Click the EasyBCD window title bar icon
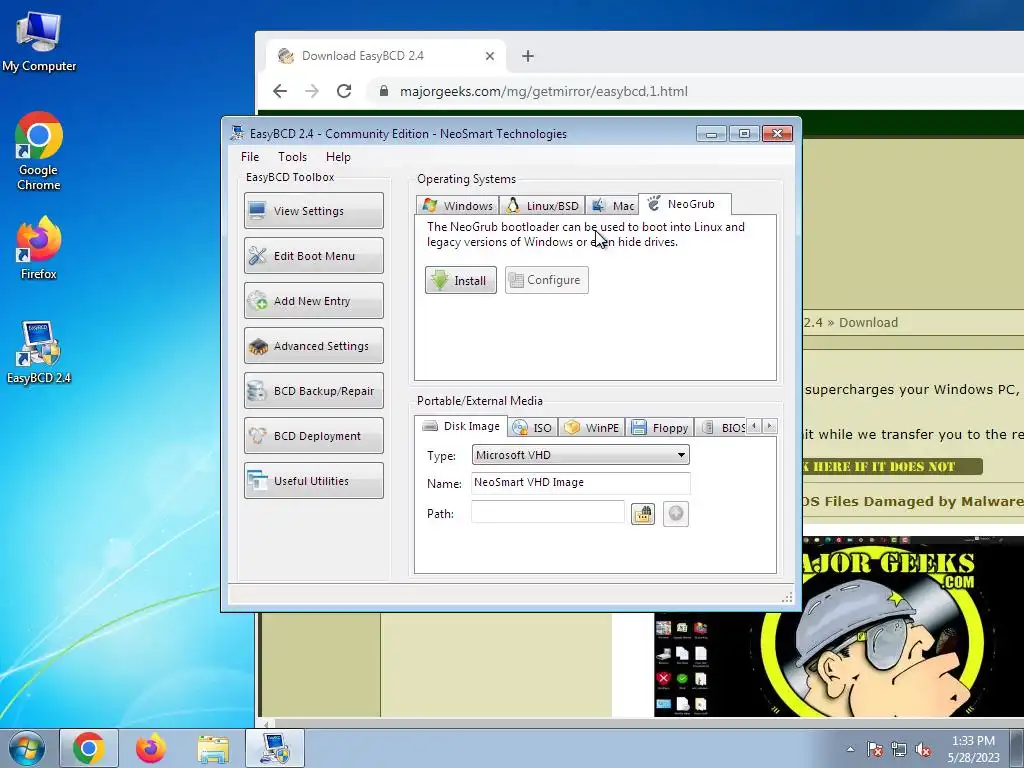 click(237, 133)
